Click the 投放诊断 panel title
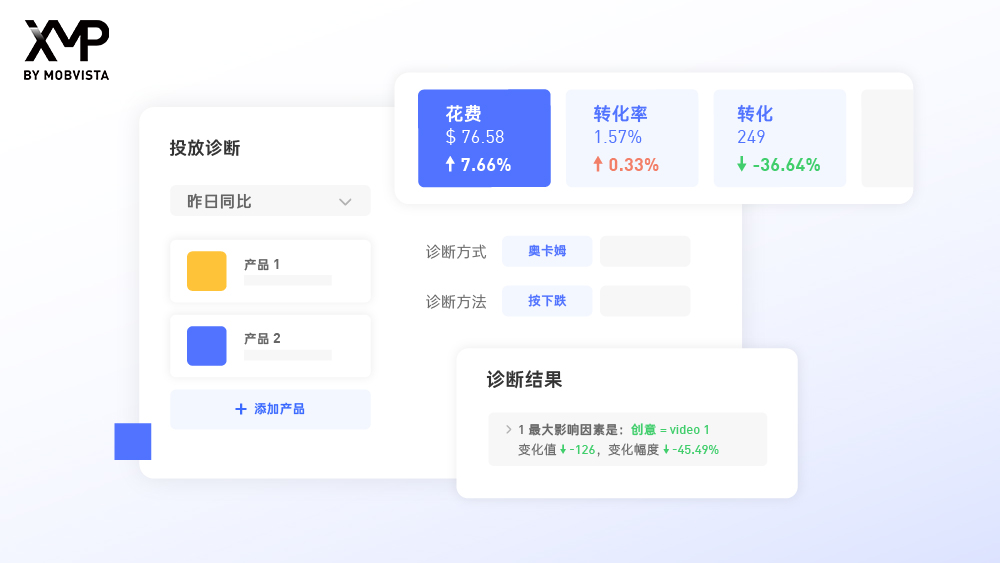The height and width of the screenshot is (563, 1000). click(x=205, y=148)
